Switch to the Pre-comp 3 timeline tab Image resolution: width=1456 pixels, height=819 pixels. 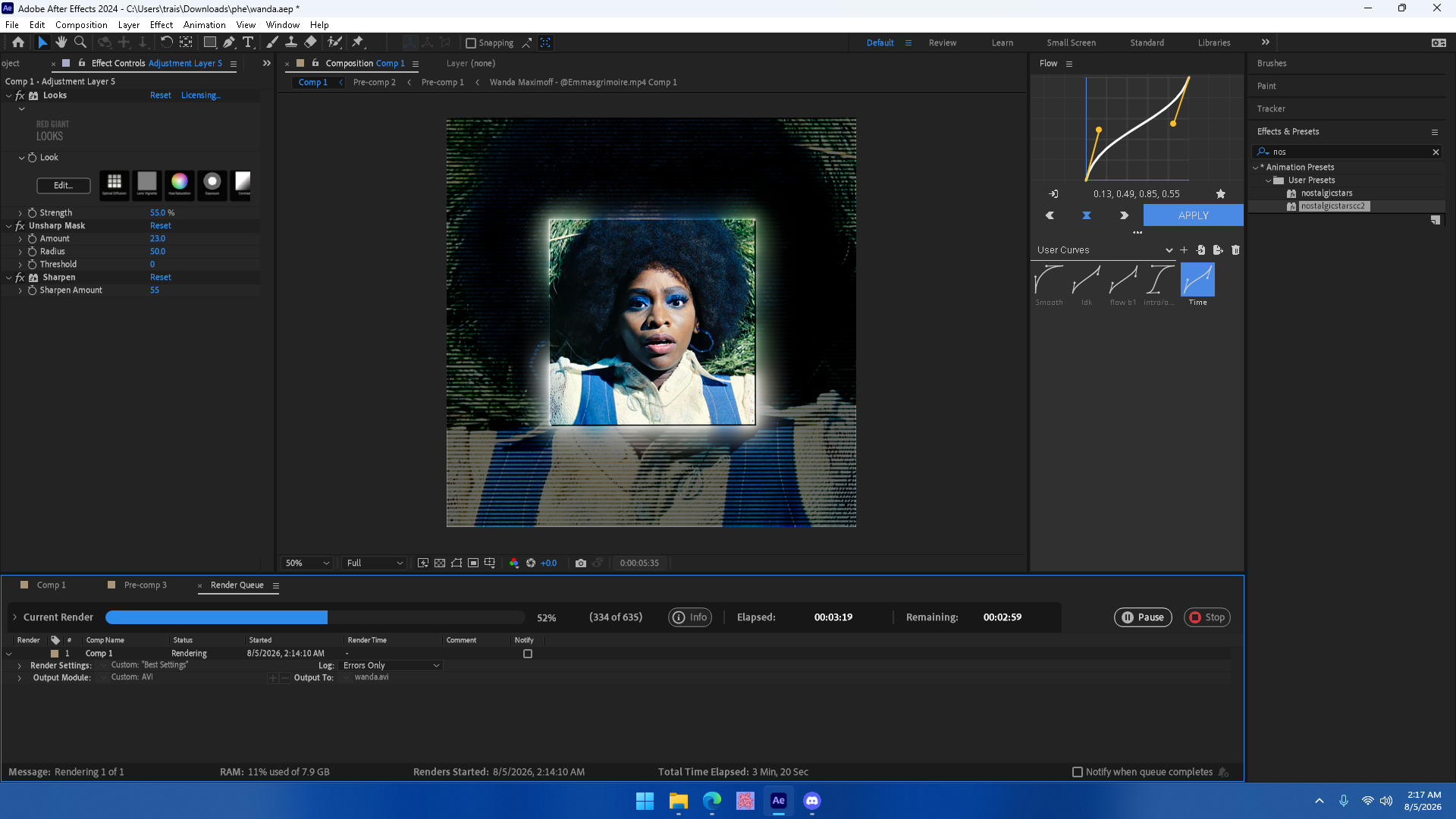(145, 585)
